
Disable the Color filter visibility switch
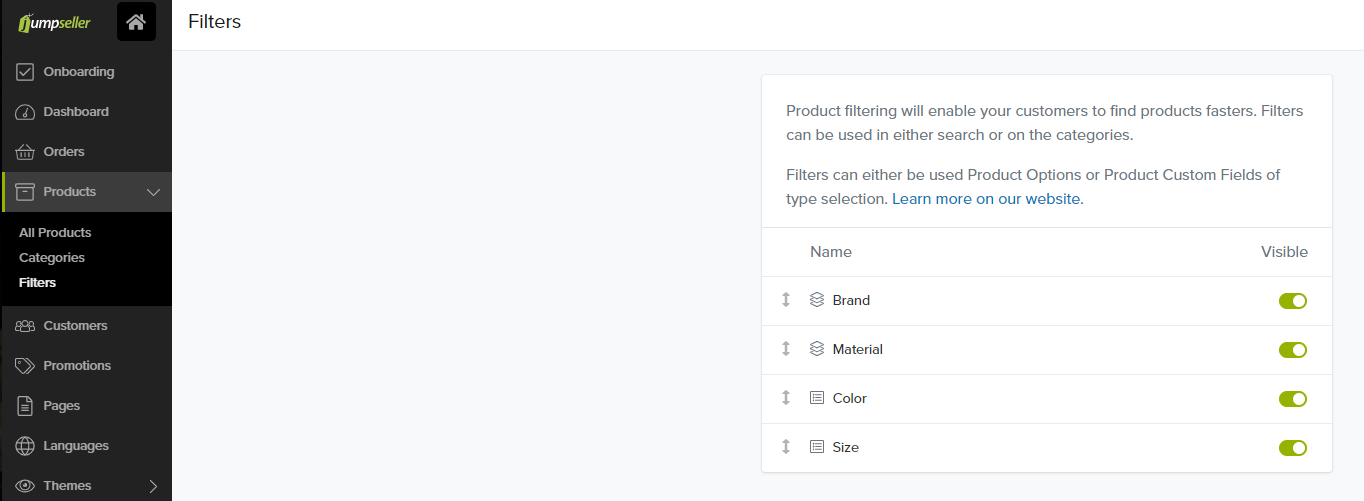click(x=1293, y=399)
